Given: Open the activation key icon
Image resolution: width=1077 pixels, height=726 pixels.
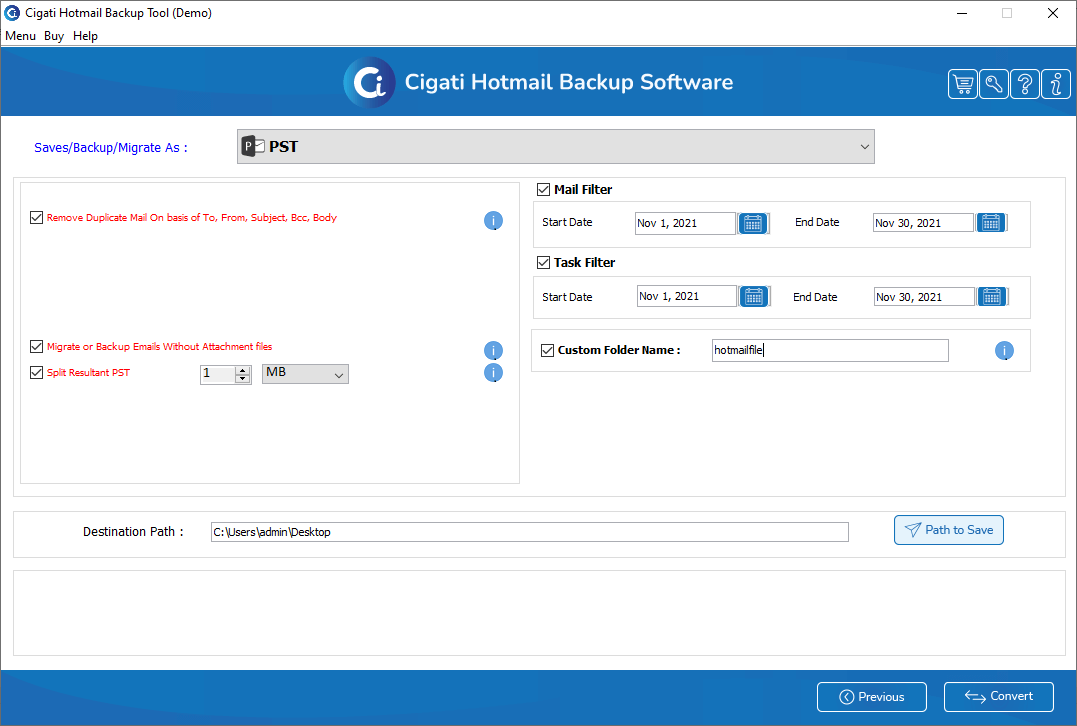Looking at the screenshot, I should coord(993,85).
